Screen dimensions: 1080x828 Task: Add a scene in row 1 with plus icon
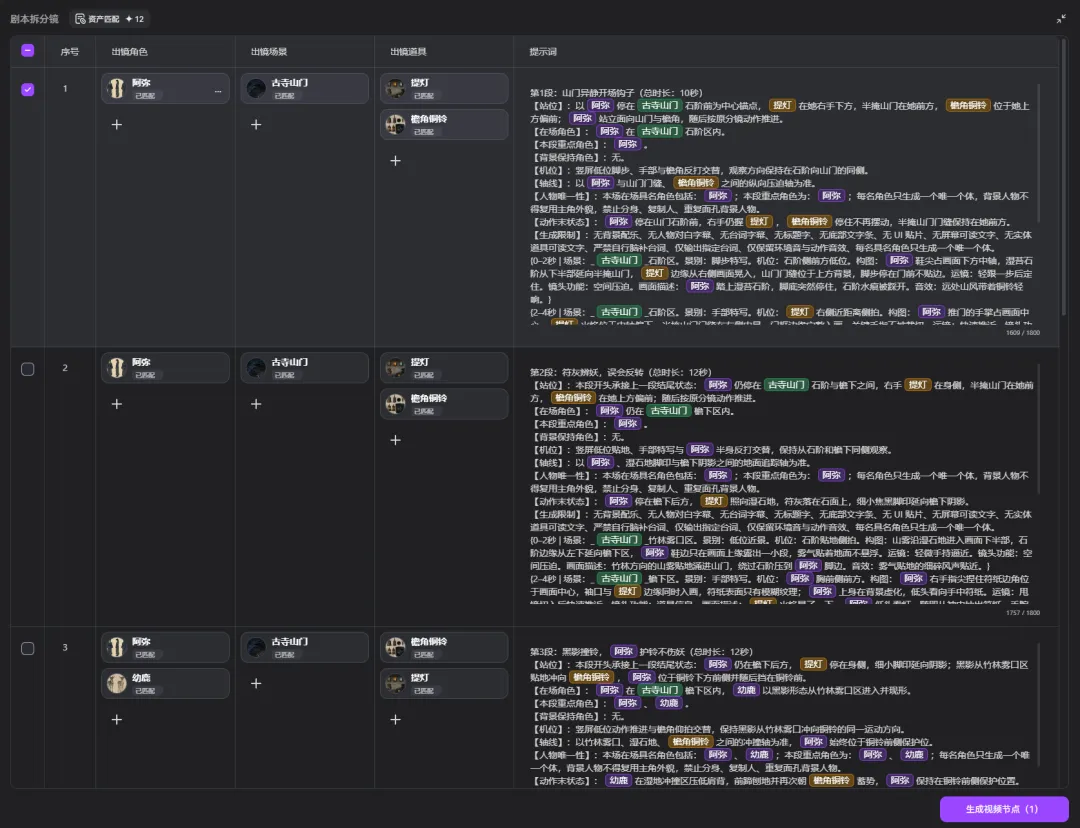click(x=256, y=125)
